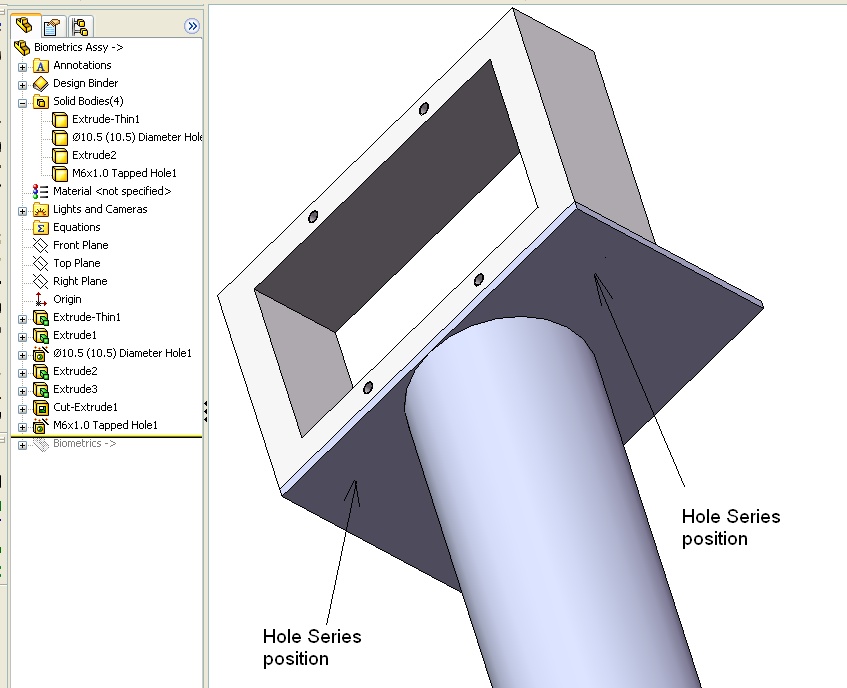Click the Material icon
Screen dimensions: 847x688
pos(41,192)
